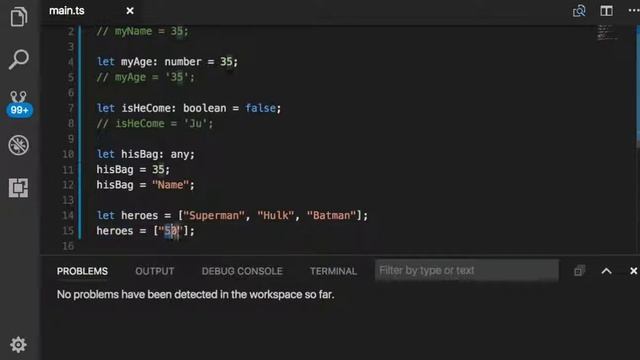This screenshot has width=640, height=360.
Task: Click the 'false' keyword on line 7
Action: [x=260, y=108]
